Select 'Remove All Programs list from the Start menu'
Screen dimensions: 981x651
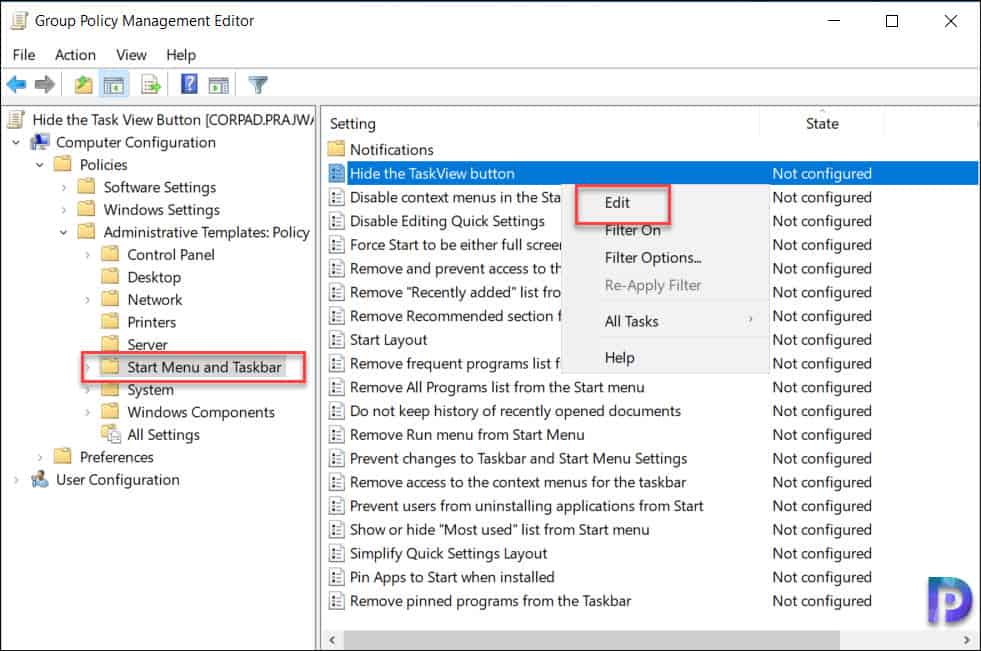click(497, 387)
